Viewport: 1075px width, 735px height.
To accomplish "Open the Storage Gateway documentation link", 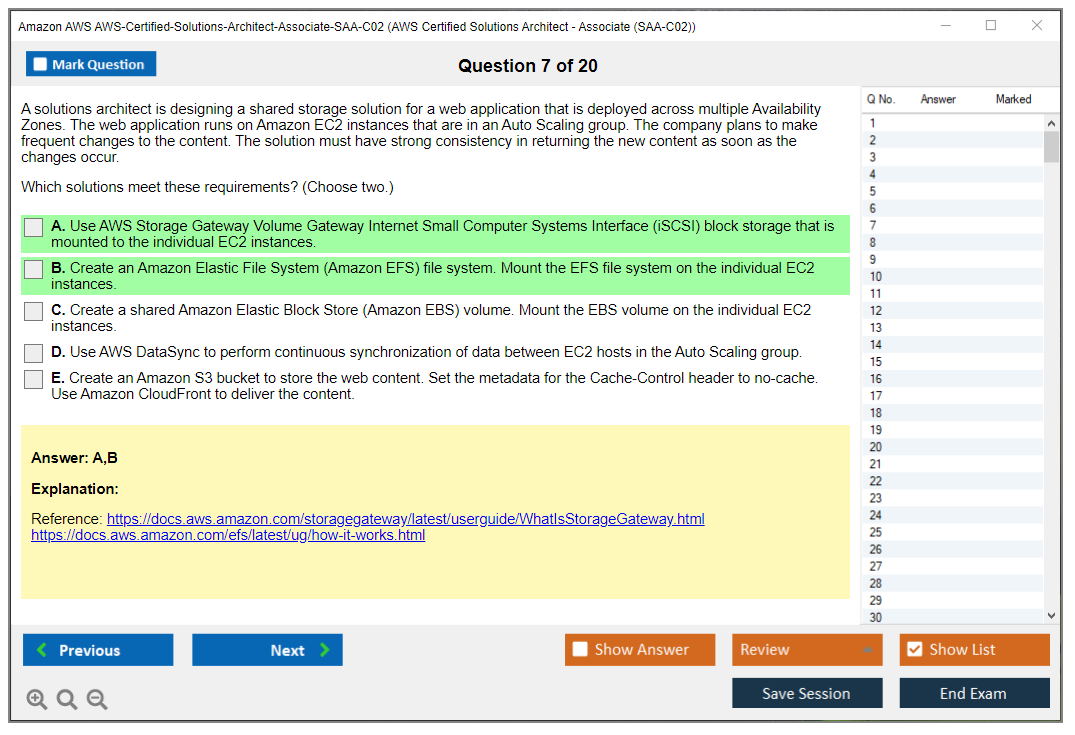I will (405, 519).
